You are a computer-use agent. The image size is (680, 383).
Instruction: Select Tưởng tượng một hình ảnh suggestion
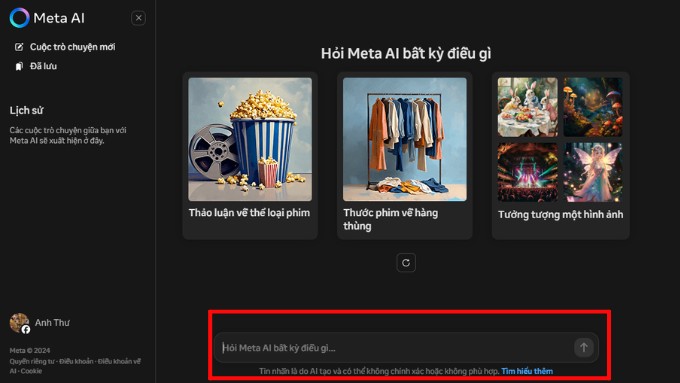click(560, 215)
